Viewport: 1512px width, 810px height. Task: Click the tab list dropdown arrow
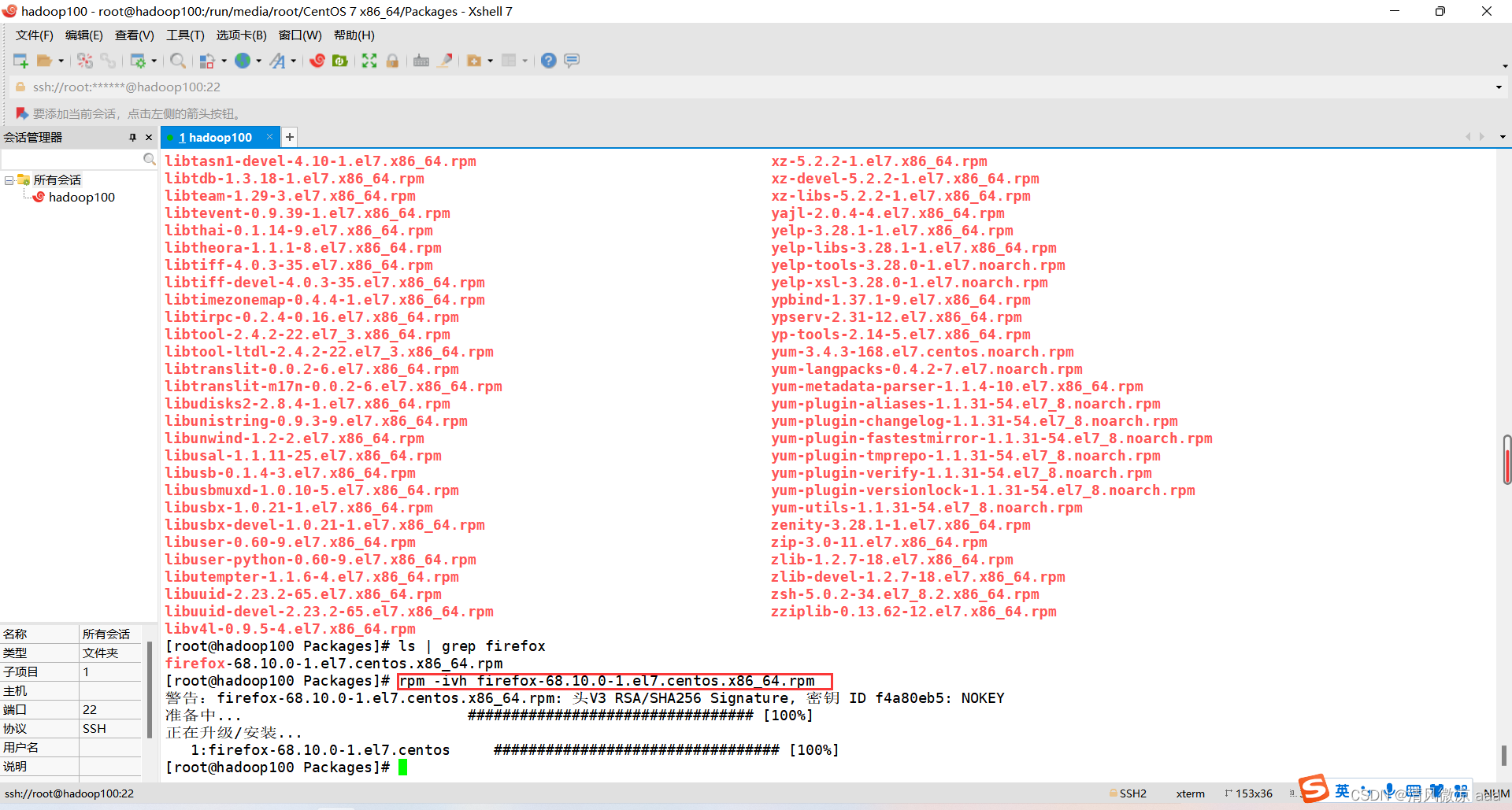tap(1503, 137)
